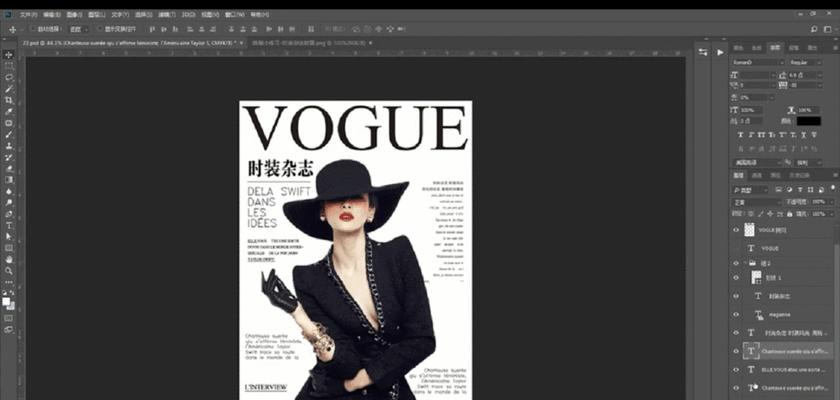Open the character text color swatch
840x400 pixels.
(808, 121)
